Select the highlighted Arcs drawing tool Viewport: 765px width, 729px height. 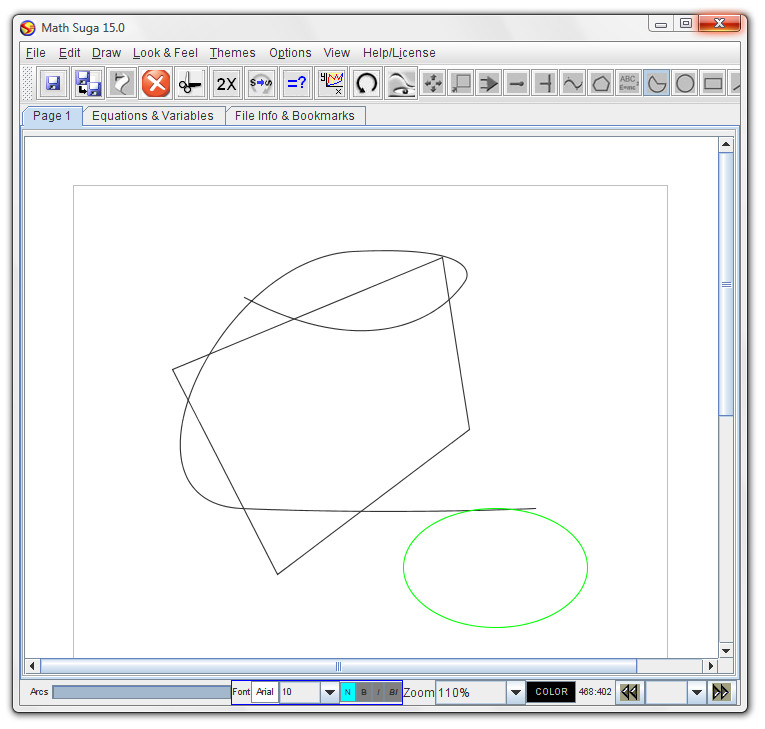657,83
